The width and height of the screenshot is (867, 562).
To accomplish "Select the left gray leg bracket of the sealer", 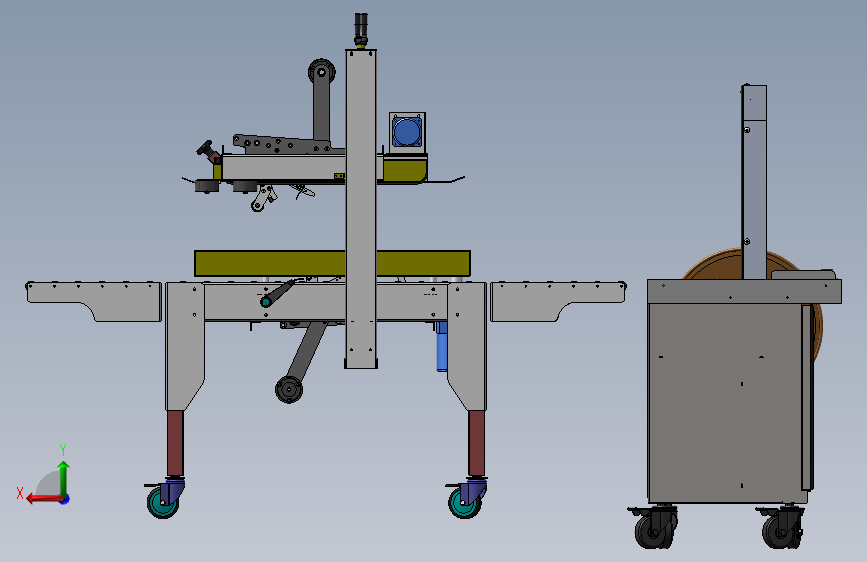I will point(185,346).
